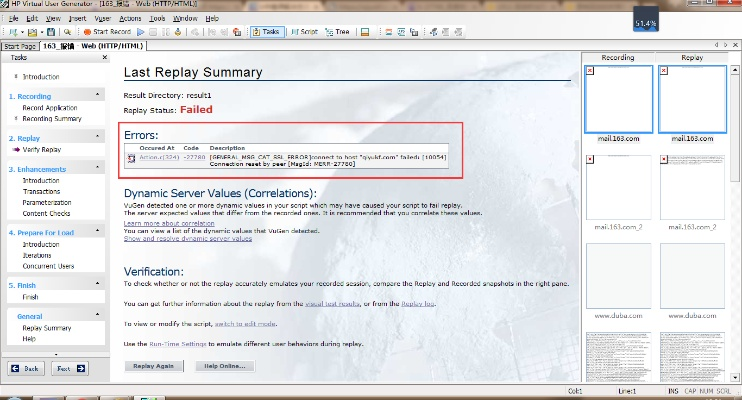742x400 pixels.
Task: Click the Next navigation button
Action: click(65, 368)
